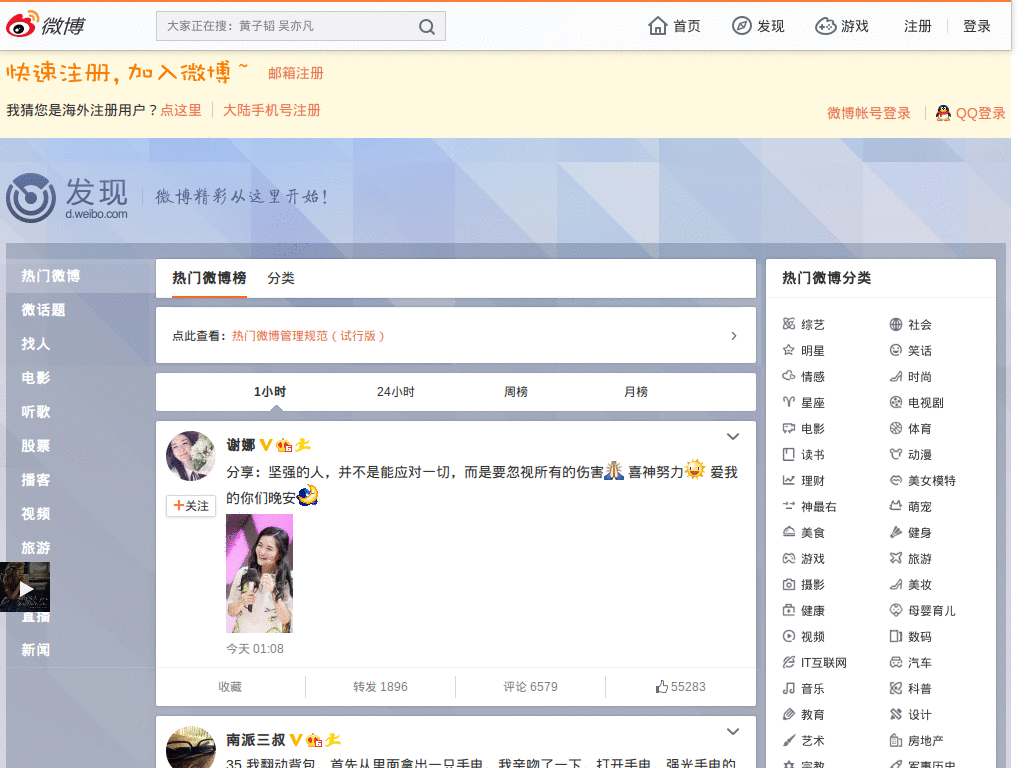Open 找人 in left sidebar
The width and height of the screenshot is (1024, 768).
35,344
